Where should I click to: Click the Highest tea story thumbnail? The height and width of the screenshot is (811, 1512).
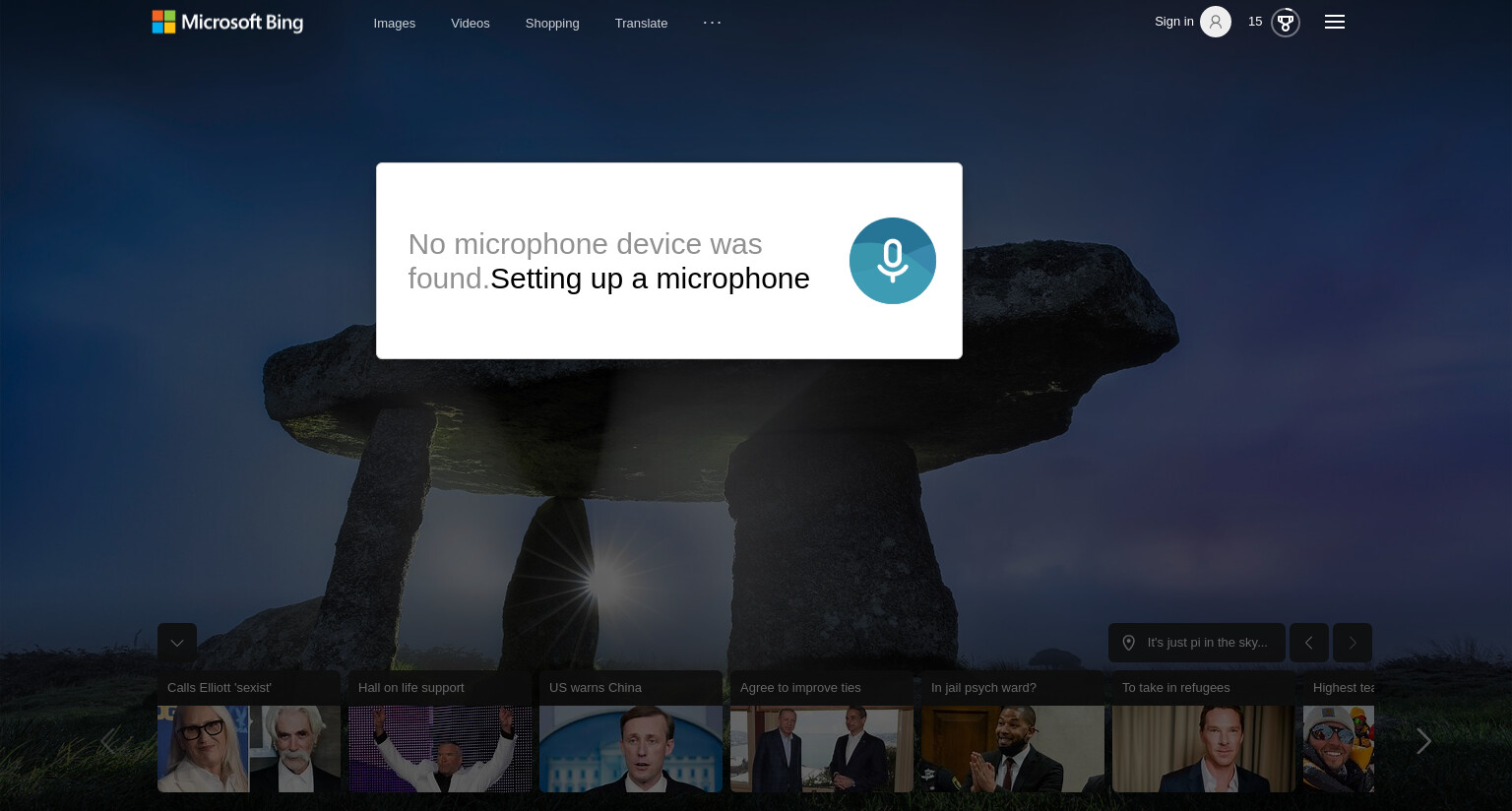click(1339, 749)
